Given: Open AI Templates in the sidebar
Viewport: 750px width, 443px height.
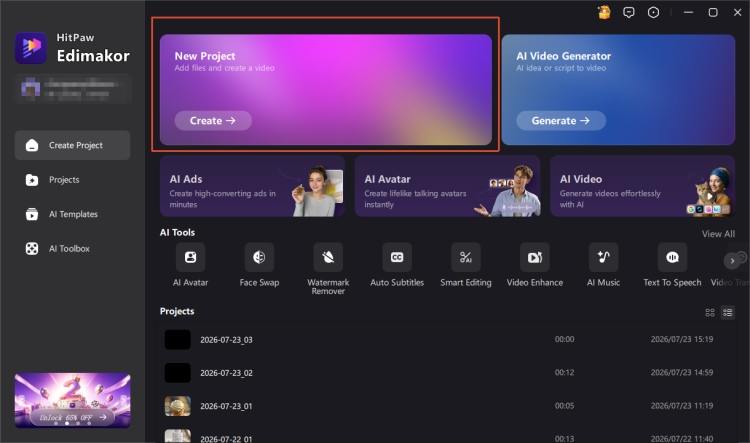Looking at the screenshot, I should pyautogui.click(x=72, y=214).
